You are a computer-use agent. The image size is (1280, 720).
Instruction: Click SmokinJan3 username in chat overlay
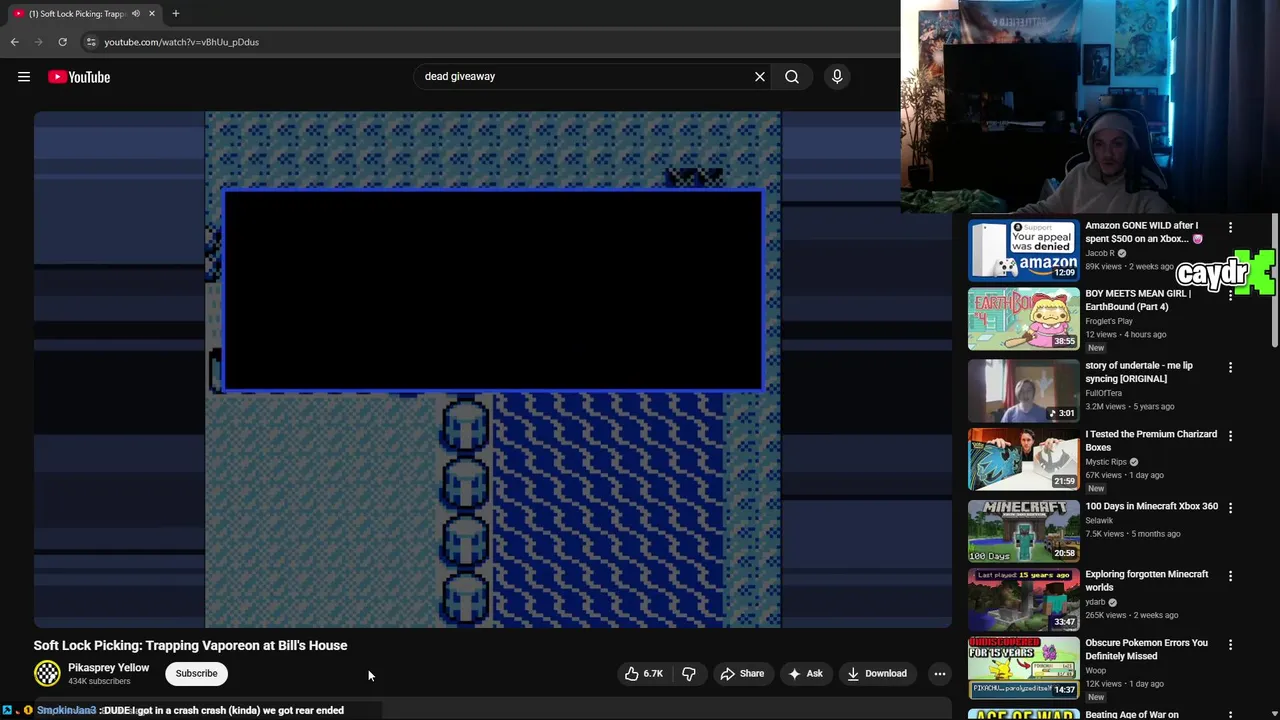click(x=67, y=710)
